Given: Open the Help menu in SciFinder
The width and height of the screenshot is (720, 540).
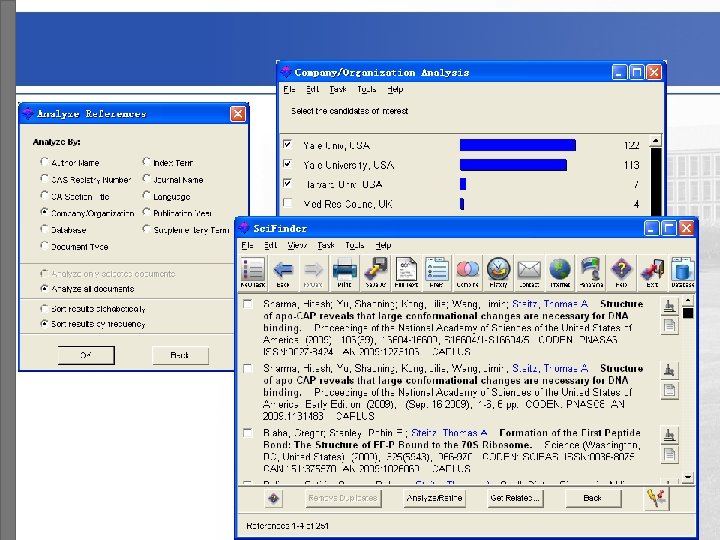Looking at the screenshot, I should pyautogui.click(x=383, y=246).
